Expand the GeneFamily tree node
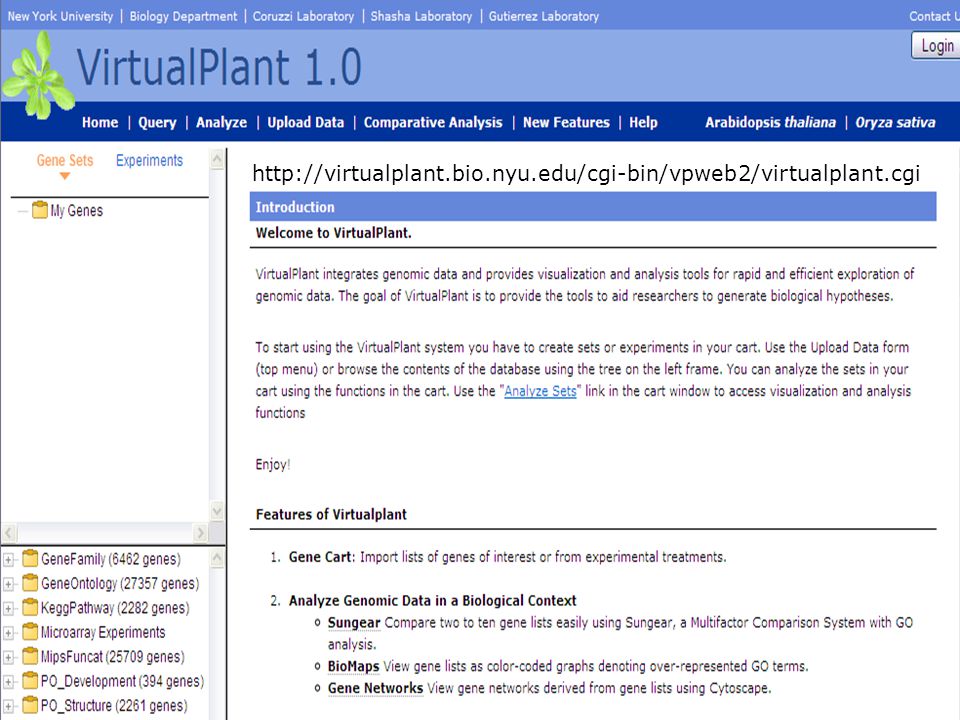The image size is (960, 720). [9, 560]
